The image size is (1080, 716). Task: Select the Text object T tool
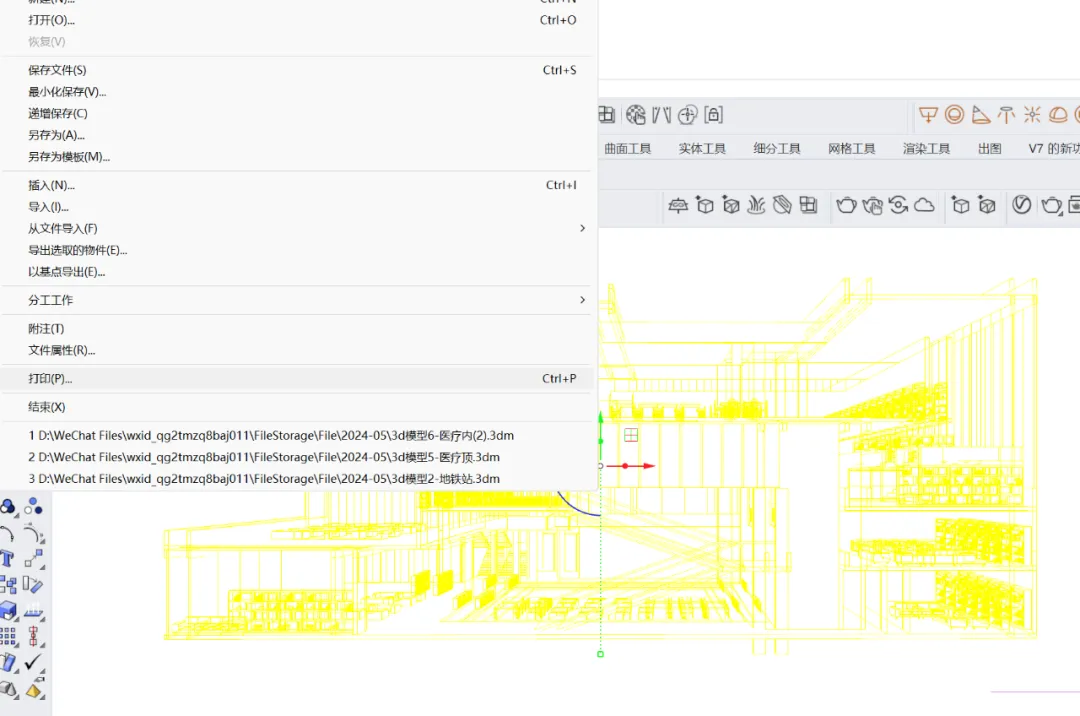pyautogui.click(x=8, y=558)
